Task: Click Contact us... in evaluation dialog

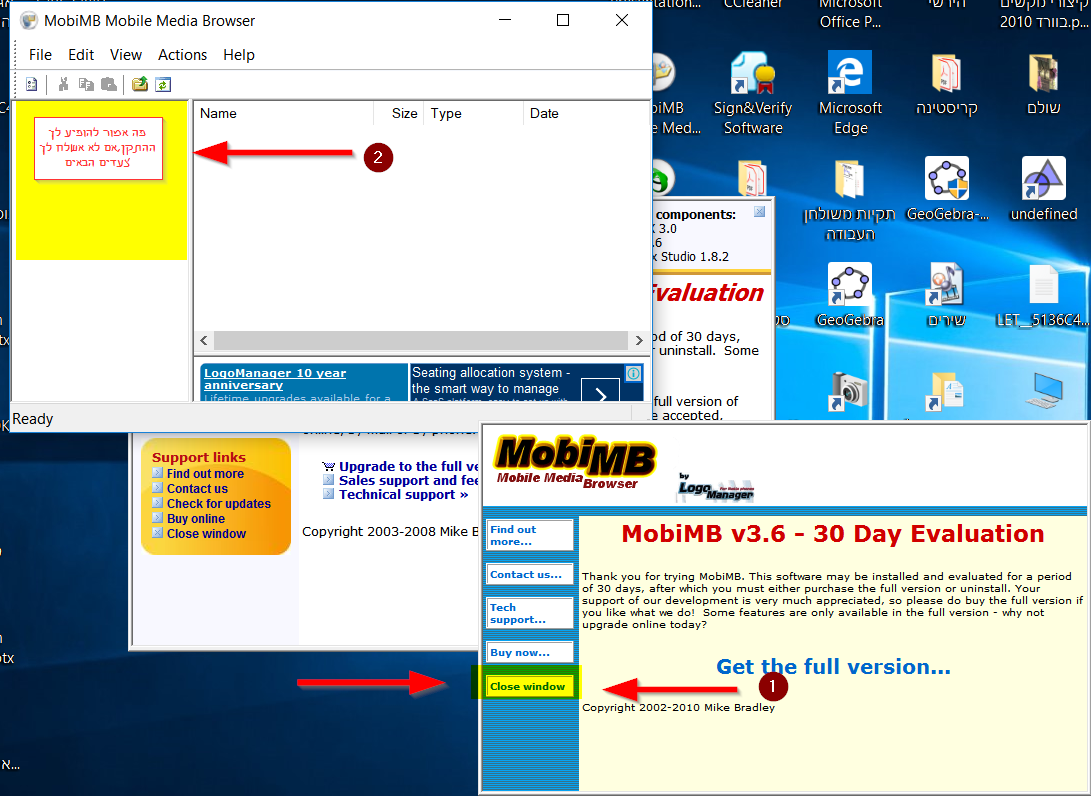Action: coord(529,574)
